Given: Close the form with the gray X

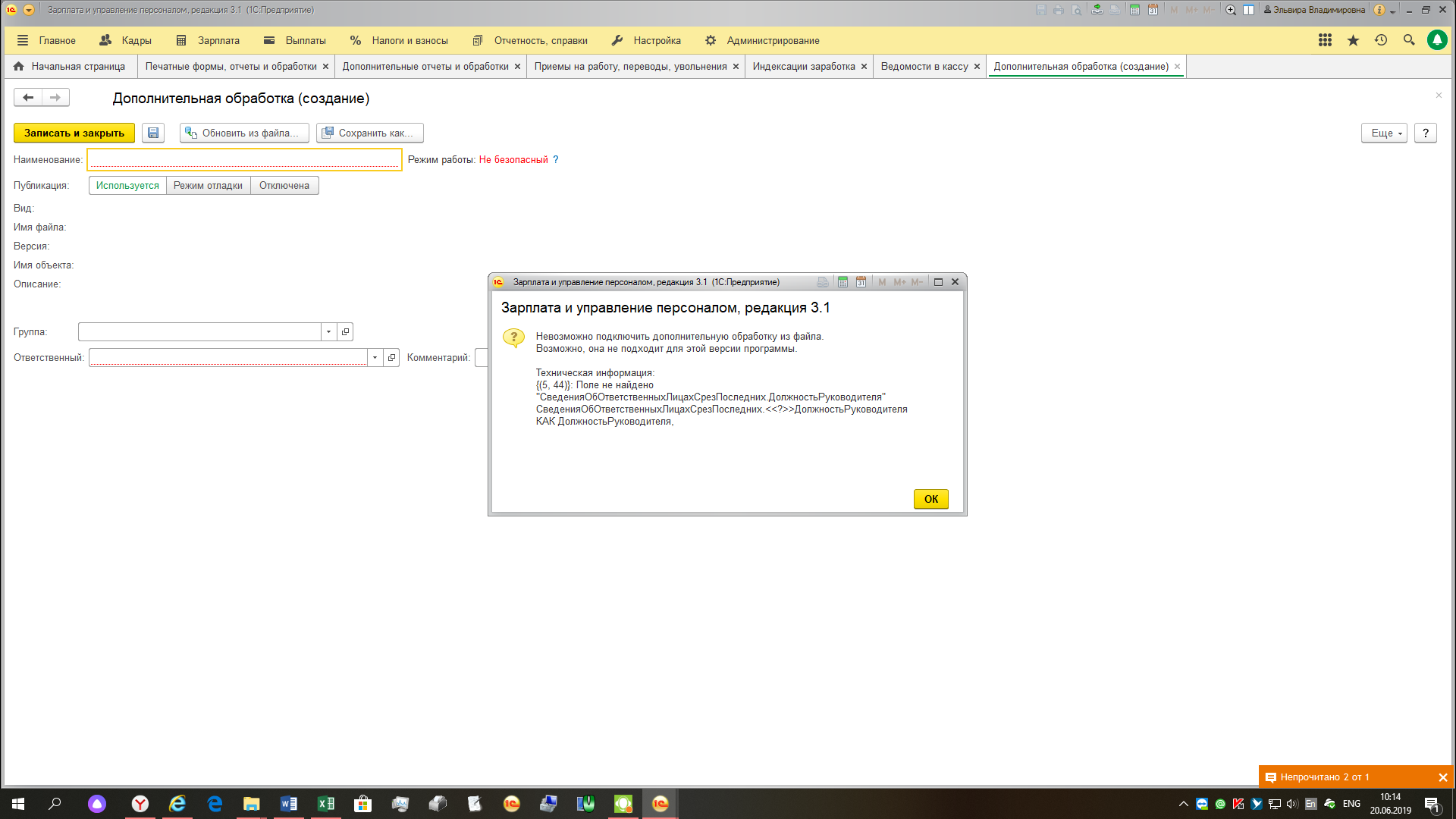Looking at the screenshot, I should coord(1439,96).
